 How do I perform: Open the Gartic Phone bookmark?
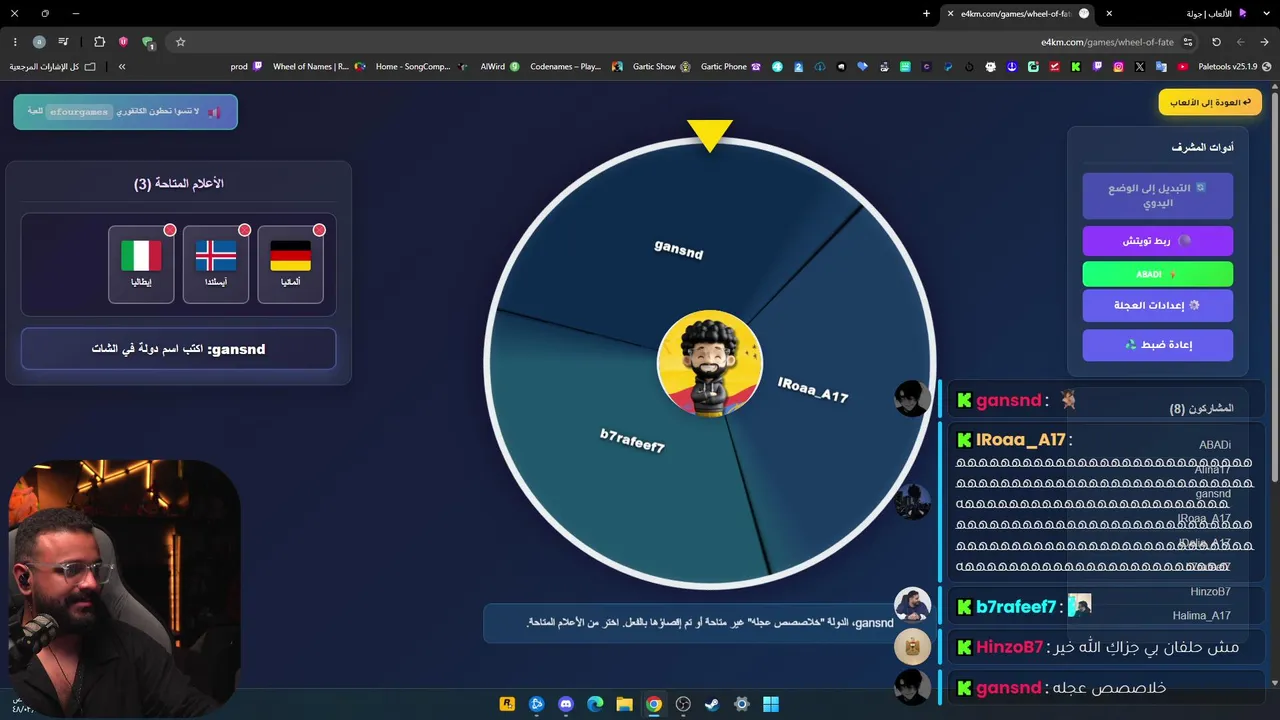[731, 67]
